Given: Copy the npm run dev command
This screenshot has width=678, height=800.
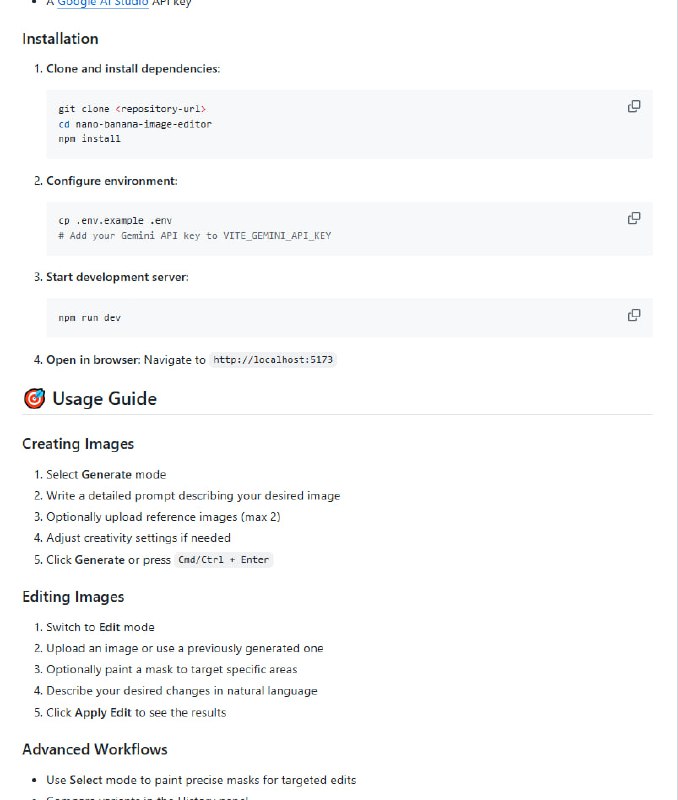Looking at the screenshot, I should (x=633, y=315).
